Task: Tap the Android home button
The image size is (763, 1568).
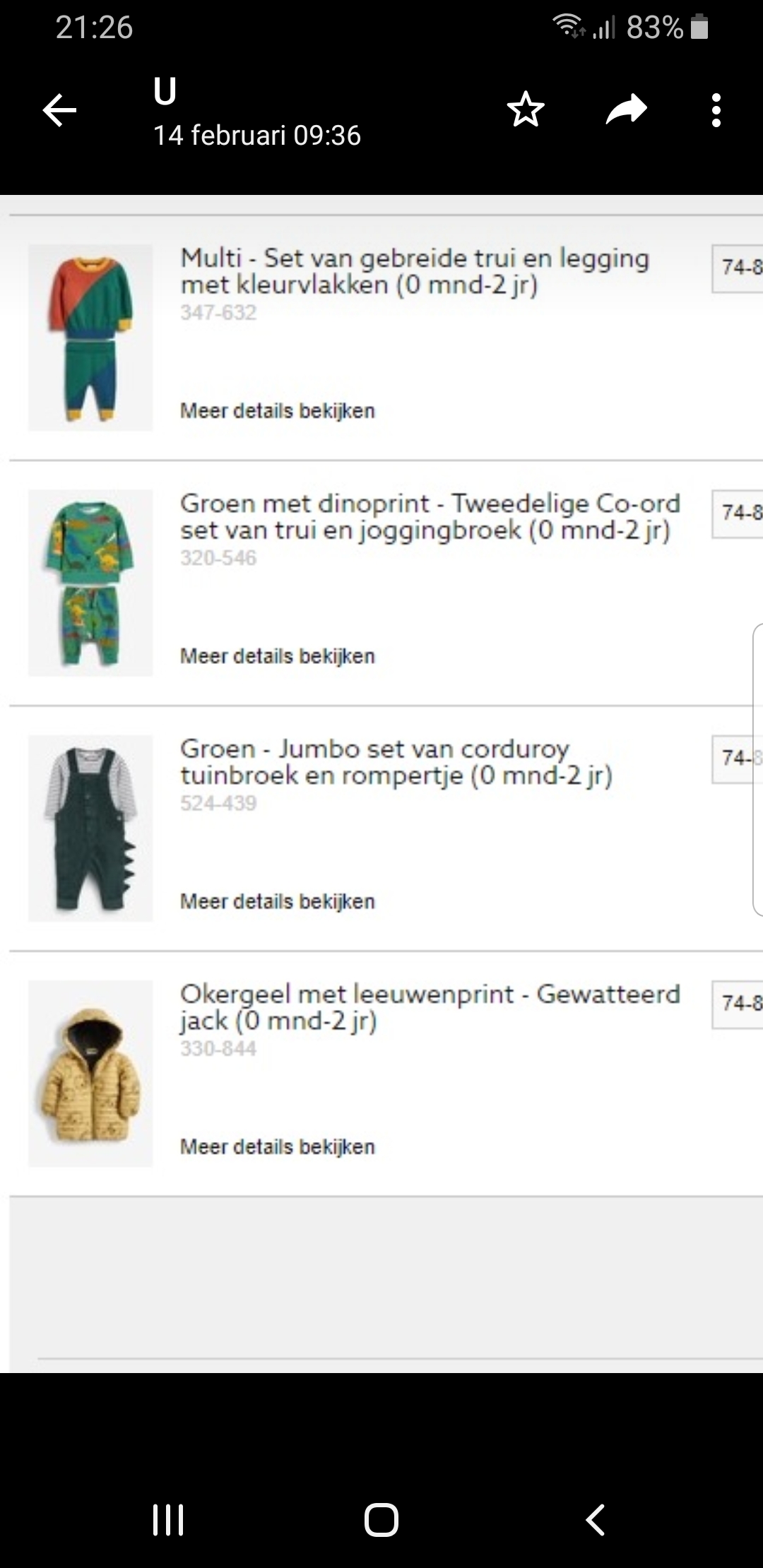Action: (381, 1520)
